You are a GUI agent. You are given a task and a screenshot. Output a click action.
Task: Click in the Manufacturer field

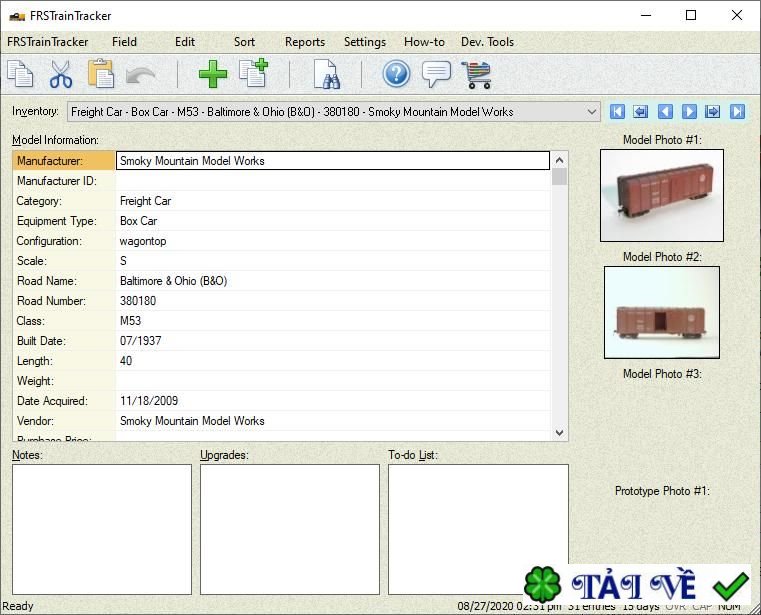click(333, 161)
